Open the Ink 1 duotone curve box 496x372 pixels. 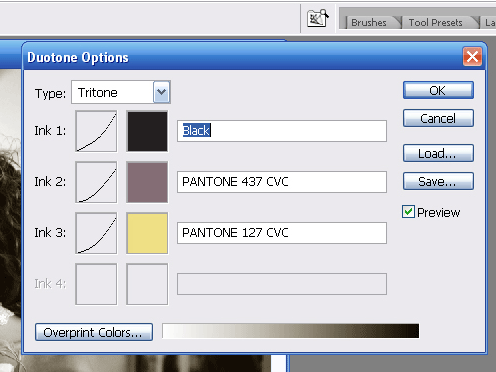(96, 131)
